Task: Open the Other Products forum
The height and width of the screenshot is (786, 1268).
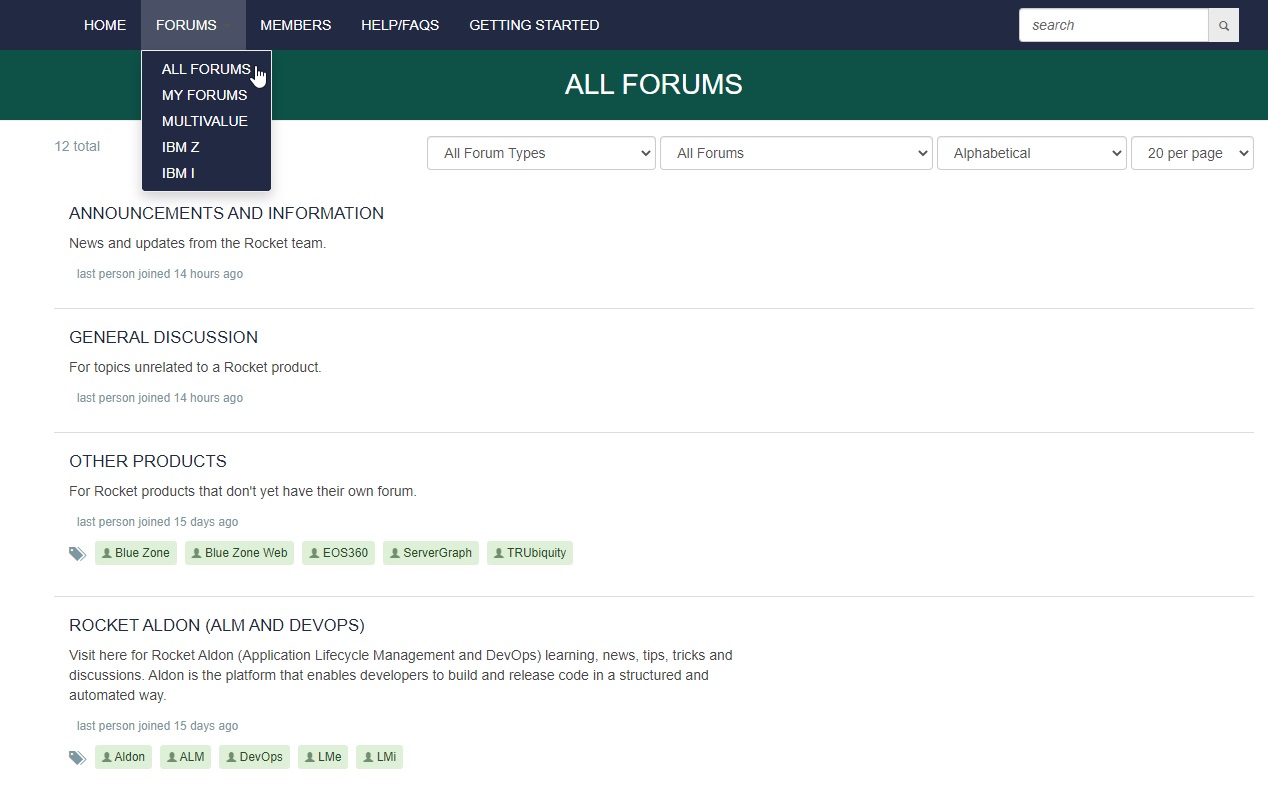Action: 148,461
